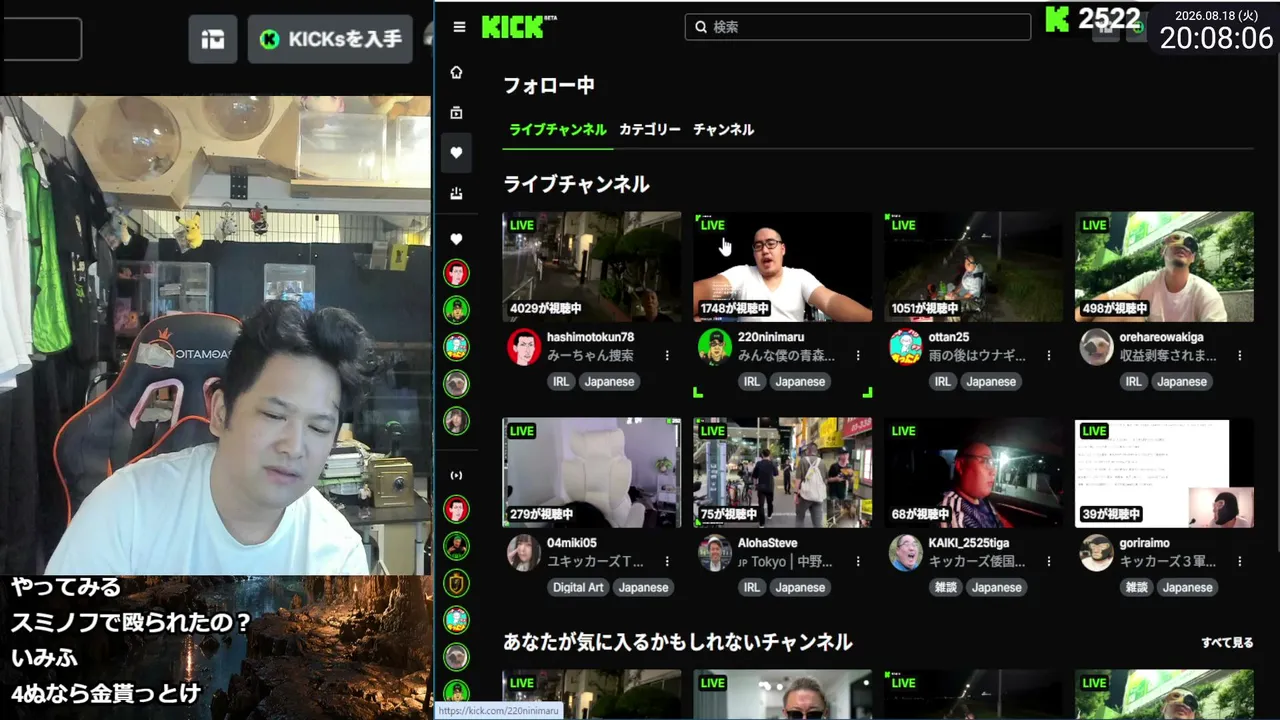Click hashimotokun78 avatar beside stream title

pos(524,347)
